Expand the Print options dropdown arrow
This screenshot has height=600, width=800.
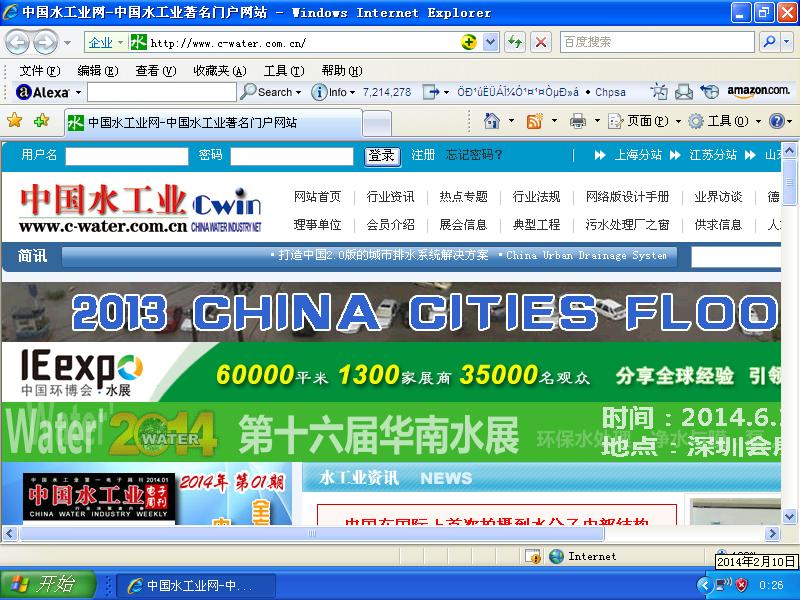[x=597, y=121]
